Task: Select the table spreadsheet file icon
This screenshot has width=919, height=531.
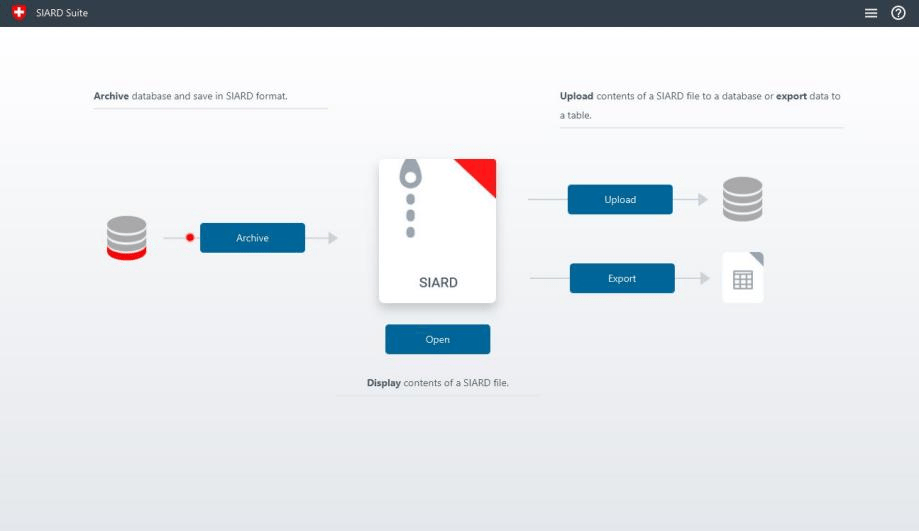Action: point(743,278)
